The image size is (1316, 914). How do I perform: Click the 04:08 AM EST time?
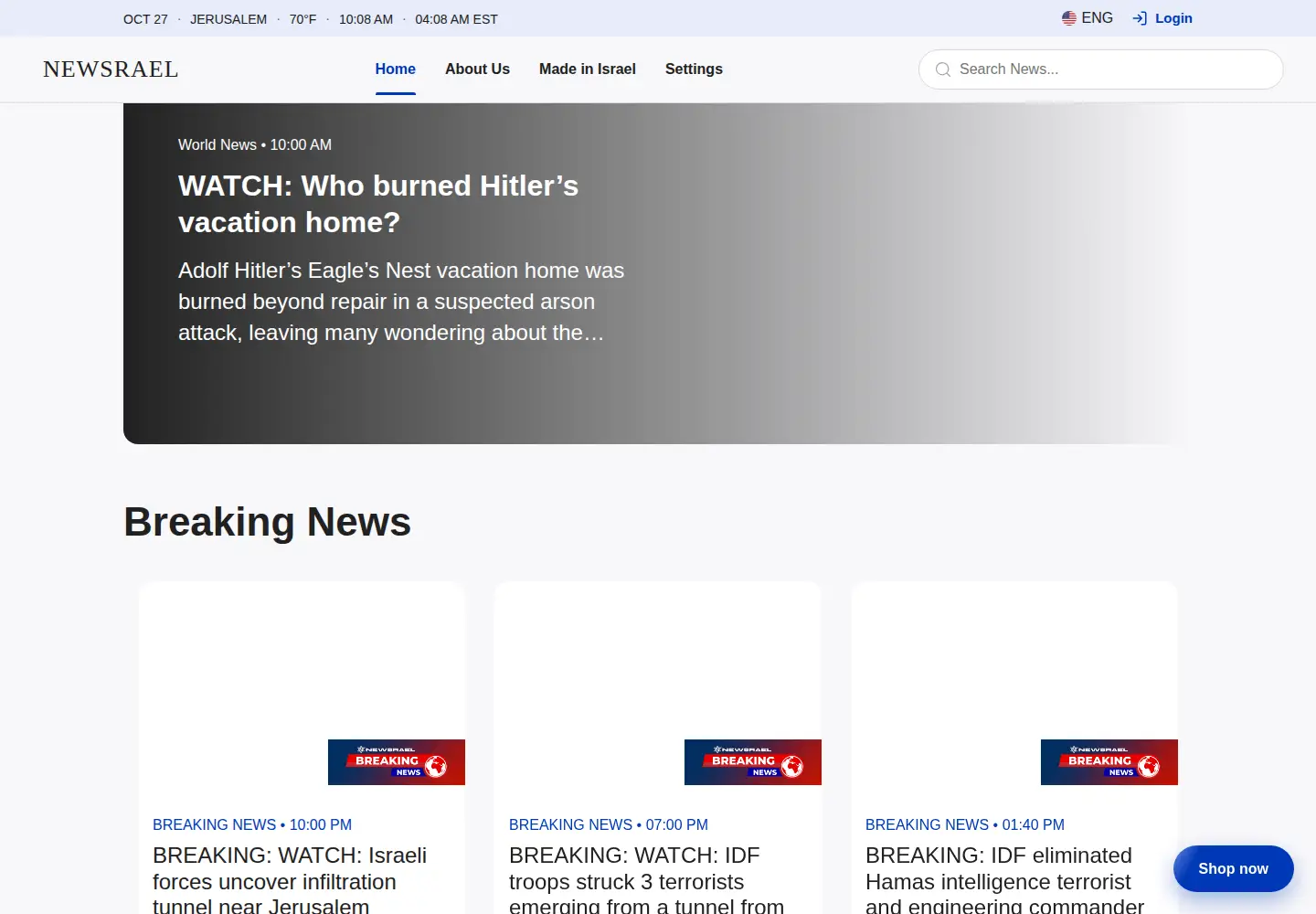[x=456, y=19]
